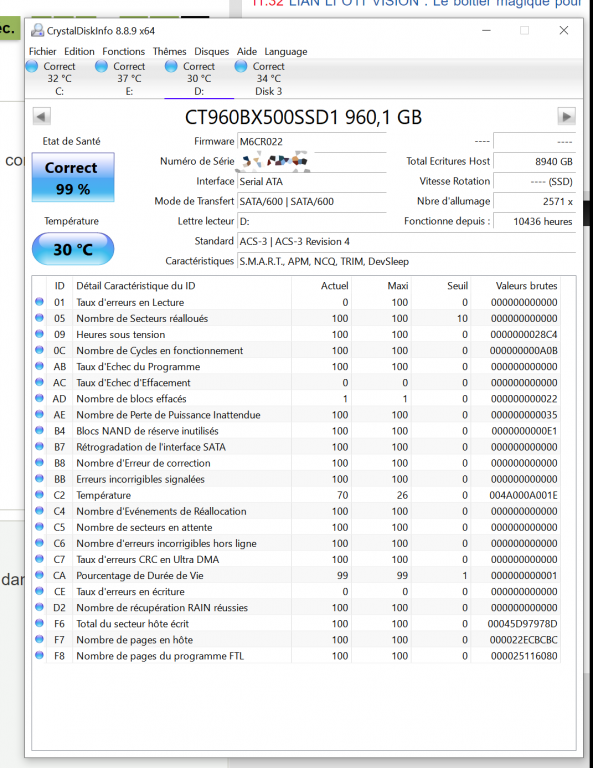Open the Language menu
The height and width of the screenshot is (768, 593).
tap(286, 51)
